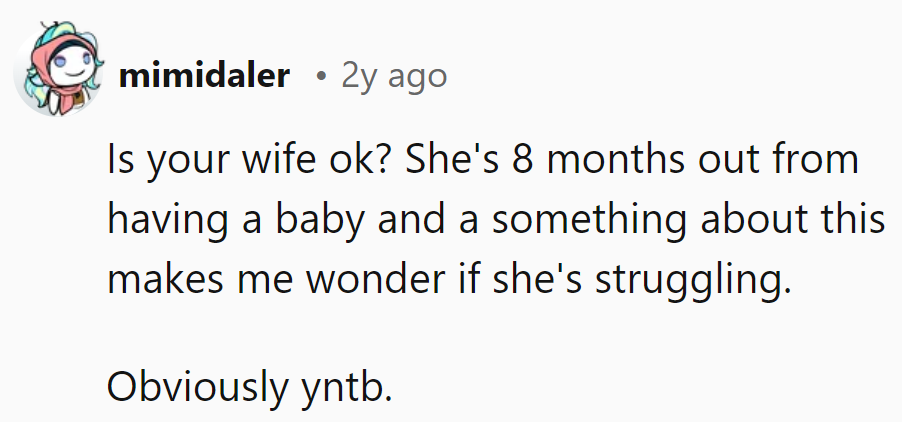Image resolution: width=902 pixels, height=422 pixels.
Task: Click the "2y ago" comment timestamp
Action: pyautogui.click(x=394, y=76)
